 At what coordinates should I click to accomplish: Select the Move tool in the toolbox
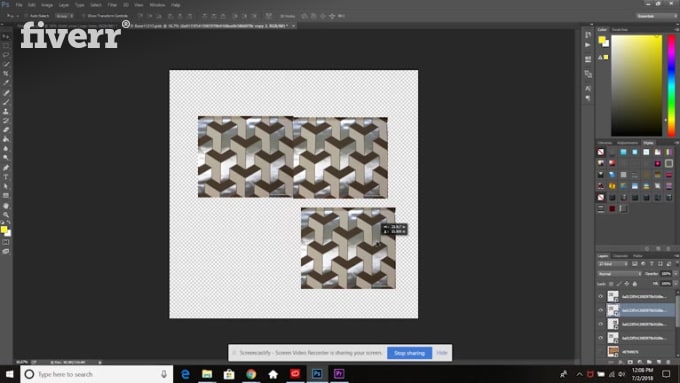(6, 36)
